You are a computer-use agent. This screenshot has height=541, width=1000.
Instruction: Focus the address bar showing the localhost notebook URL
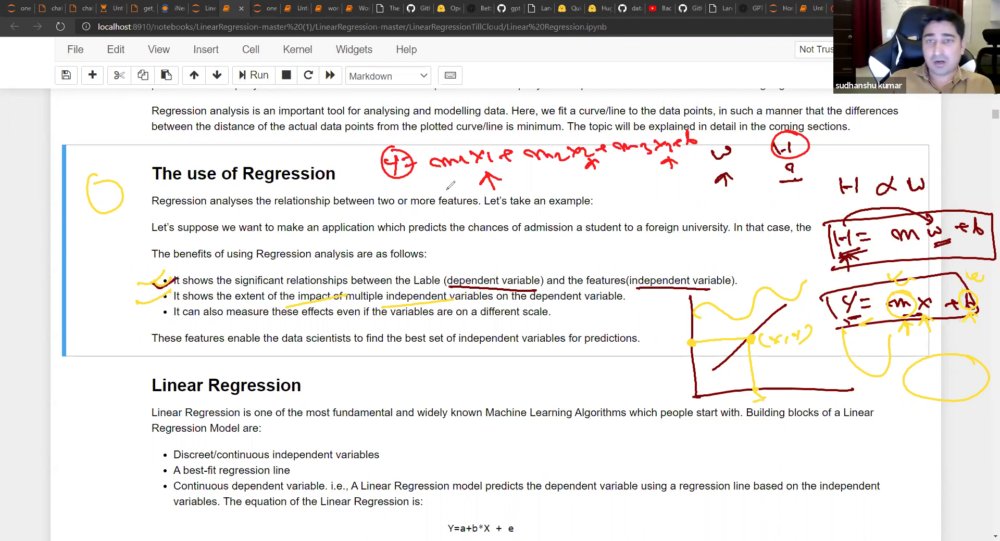click(x=351, y=27)
